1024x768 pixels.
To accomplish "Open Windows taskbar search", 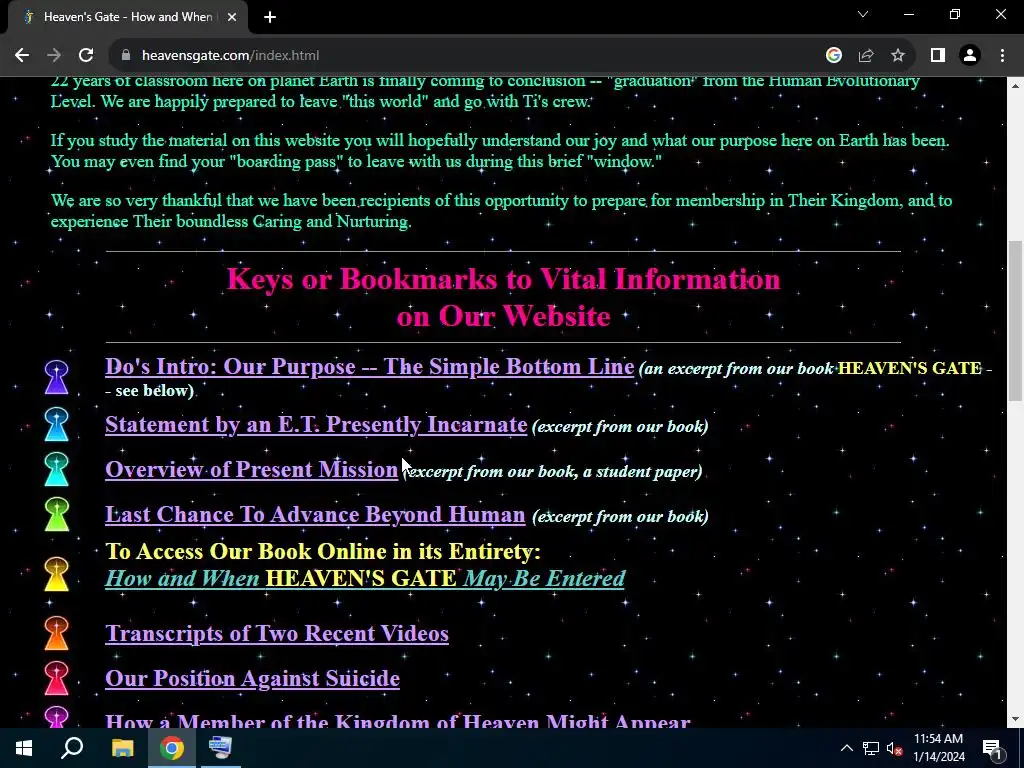I will pyautogui.click(x=72, y=748).
